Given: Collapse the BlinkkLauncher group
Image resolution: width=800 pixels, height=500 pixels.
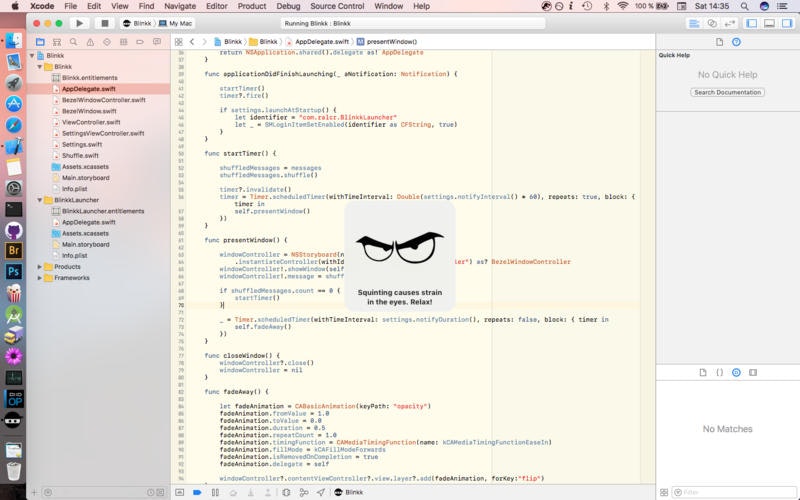Looking at the screenshot, I should (x=40, y=200).
